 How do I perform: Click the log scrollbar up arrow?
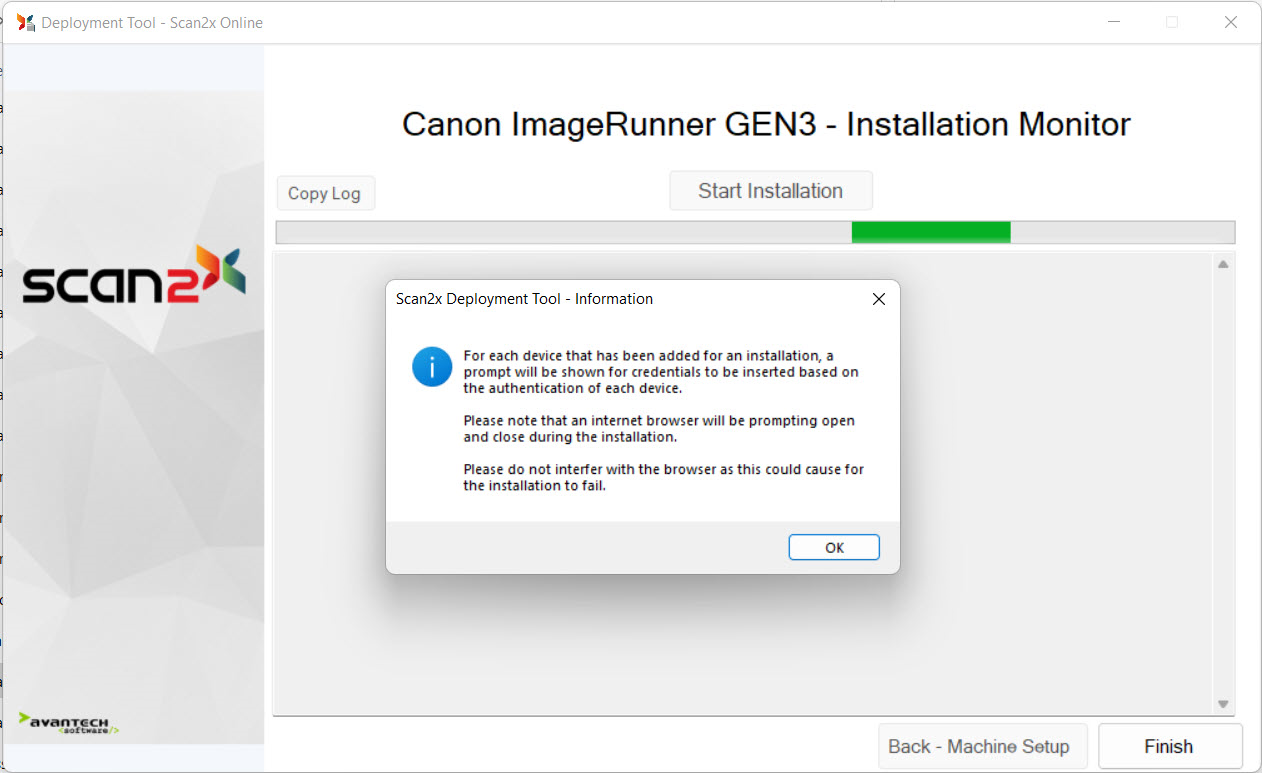[x=1222, y=265]
